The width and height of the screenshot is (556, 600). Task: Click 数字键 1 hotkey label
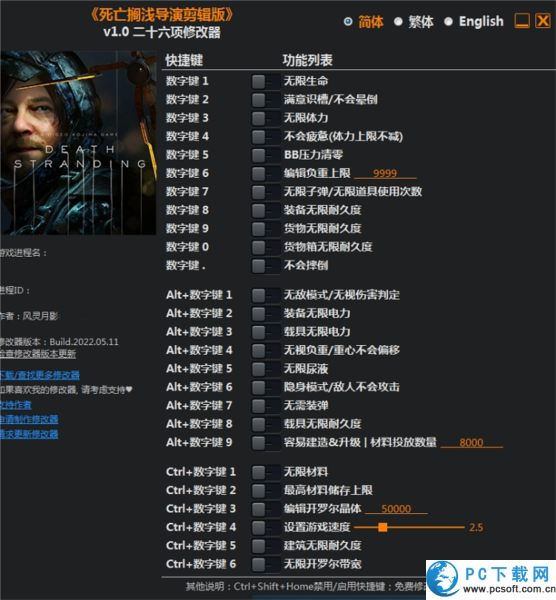[187, 81]
